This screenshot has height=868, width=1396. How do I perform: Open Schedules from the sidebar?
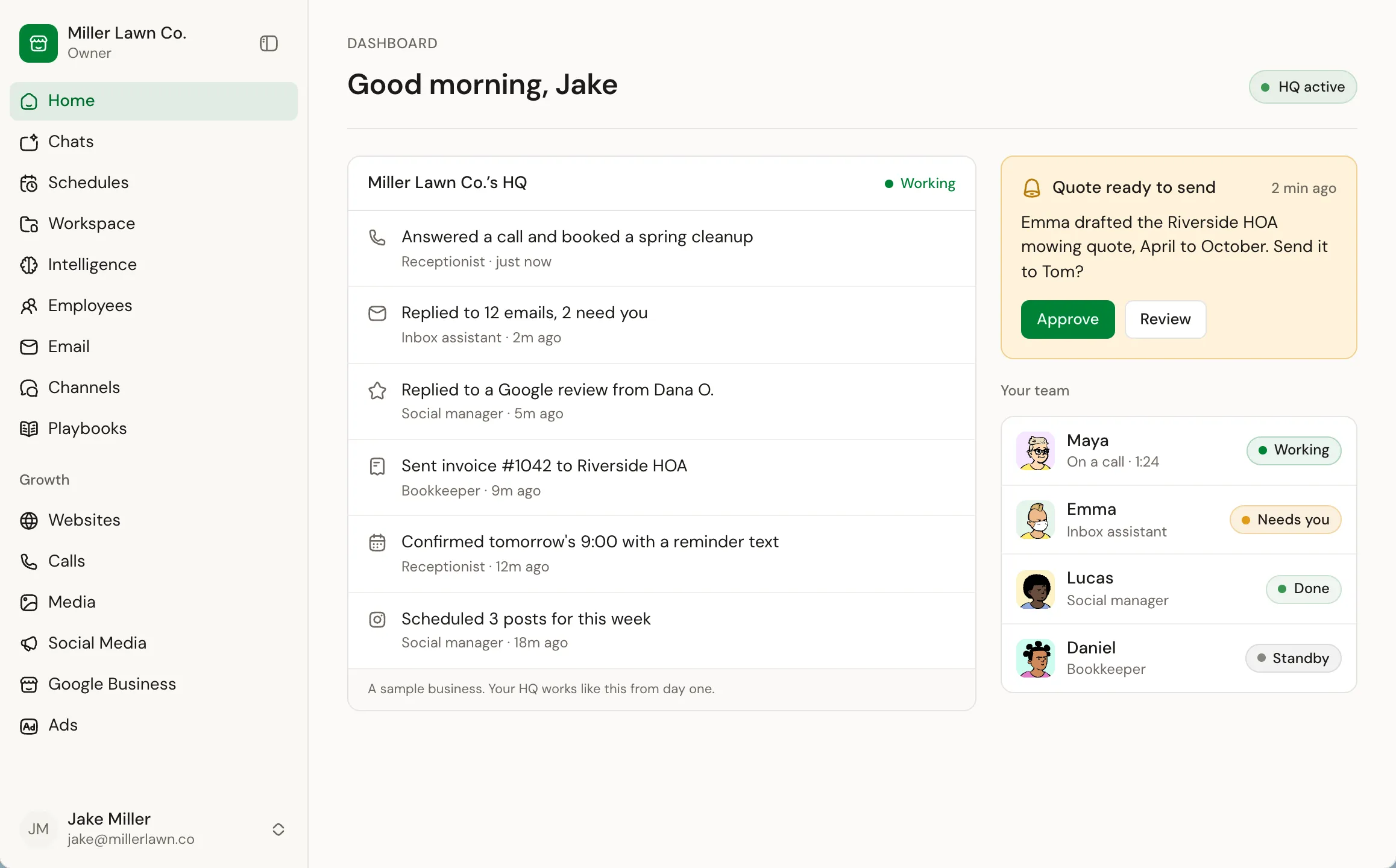pyautogui.click(x=154, y=183)
